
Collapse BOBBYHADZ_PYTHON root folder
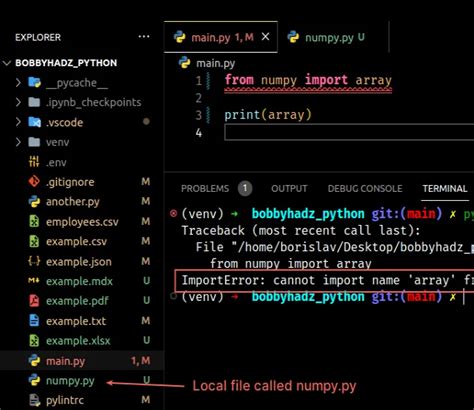tap(7, 63)
